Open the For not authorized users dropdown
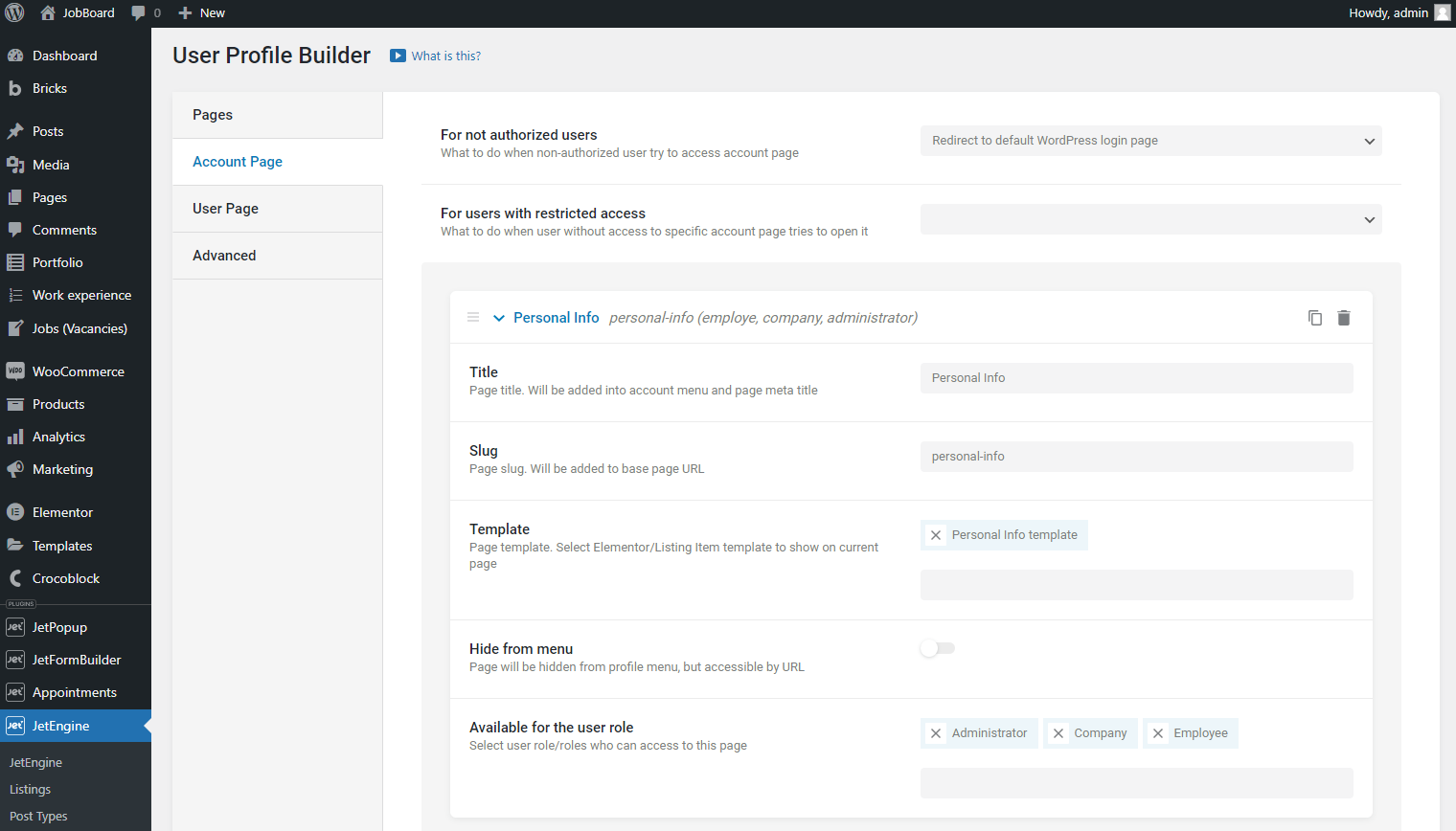This screenshot has width=1456, height=831. [x=1151, y=141]
